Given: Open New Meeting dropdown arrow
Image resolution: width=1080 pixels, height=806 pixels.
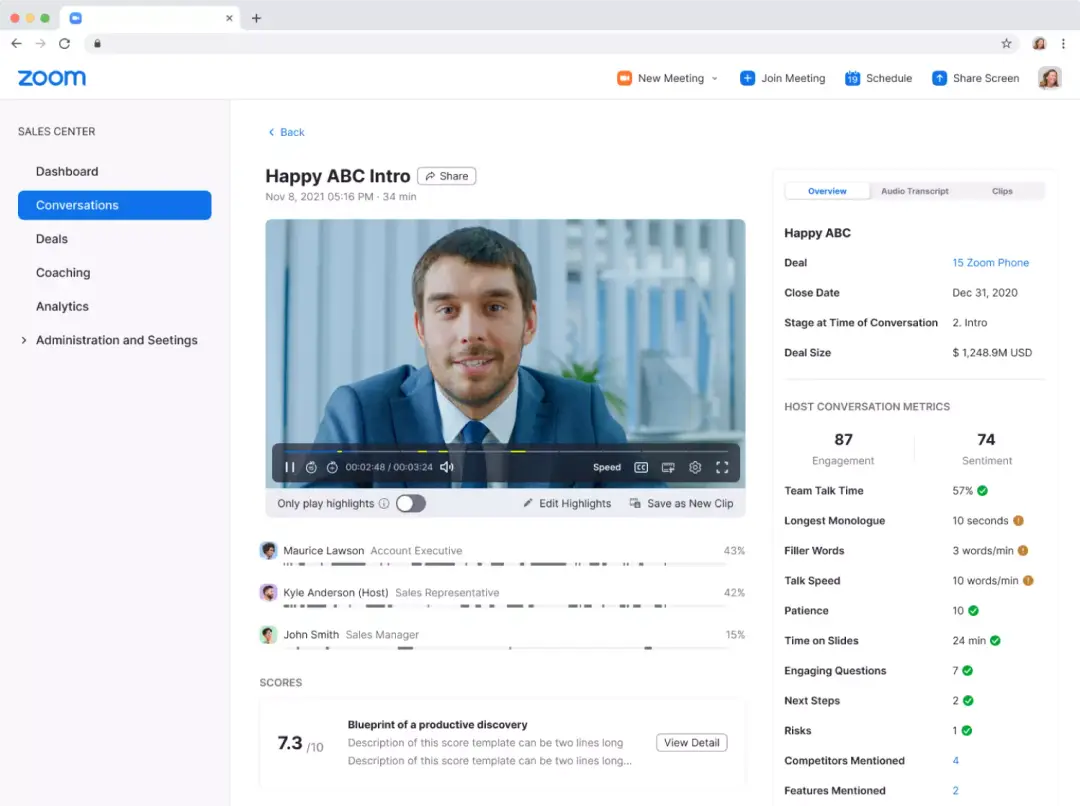Looking at the screenshot, I should (714, 79).
